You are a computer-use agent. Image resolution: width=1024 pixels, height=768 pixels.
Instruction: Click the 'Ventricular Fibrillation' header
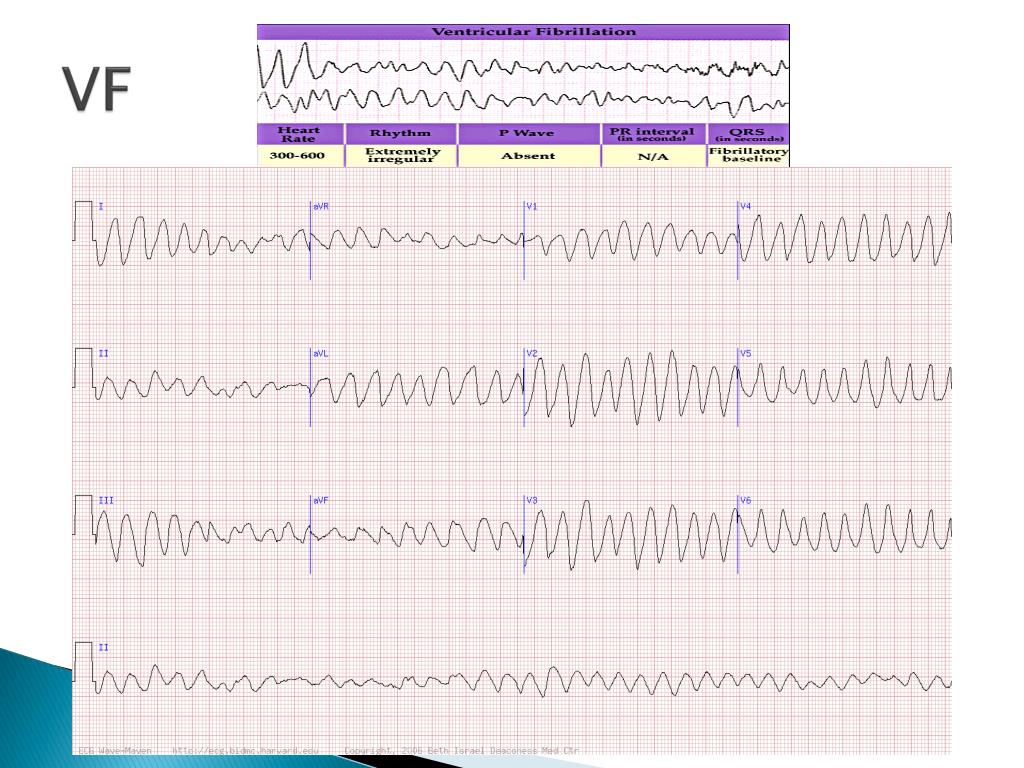click(x=534, y=32)
